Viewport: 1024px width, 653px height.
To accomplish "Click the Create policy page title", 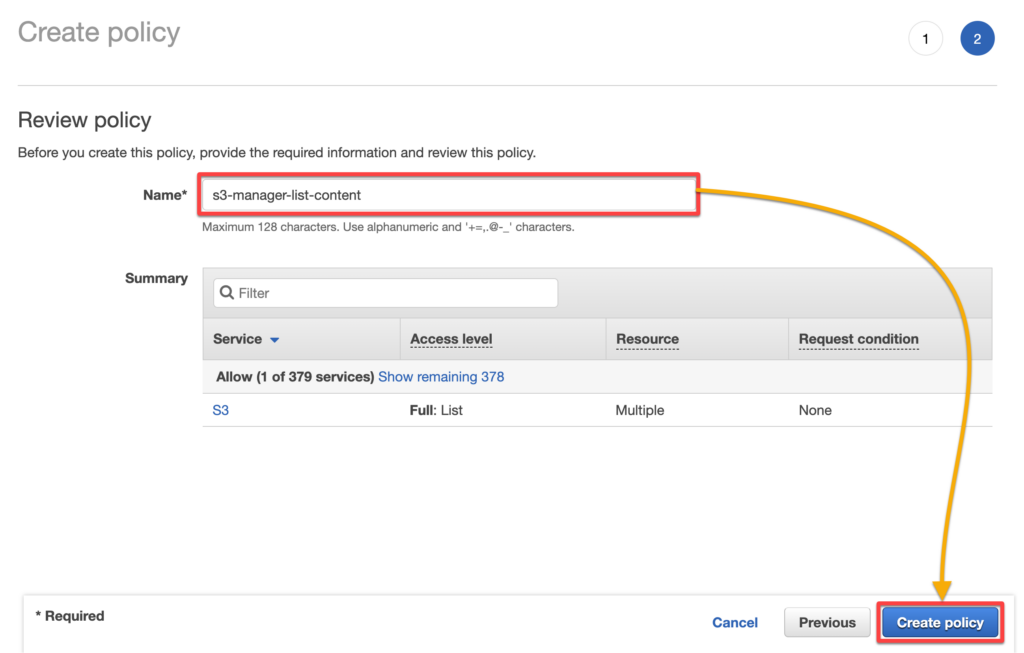I will pos(98,32).
